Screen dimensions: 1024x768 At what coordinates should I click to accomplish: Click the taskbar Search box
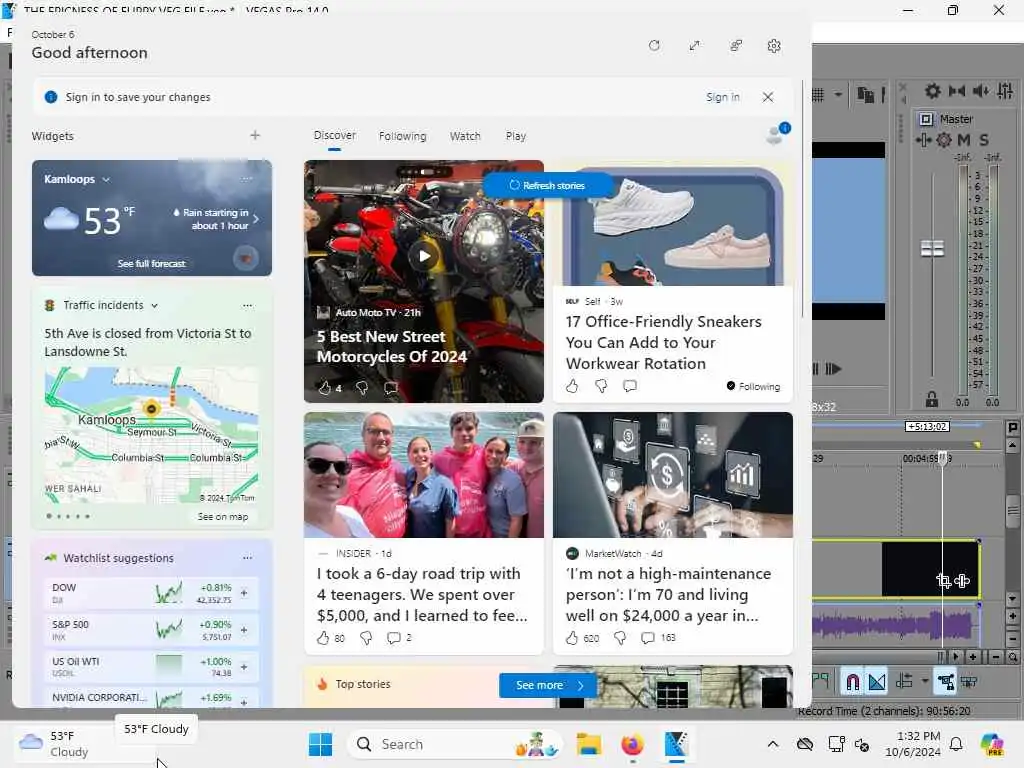point(455,744)
